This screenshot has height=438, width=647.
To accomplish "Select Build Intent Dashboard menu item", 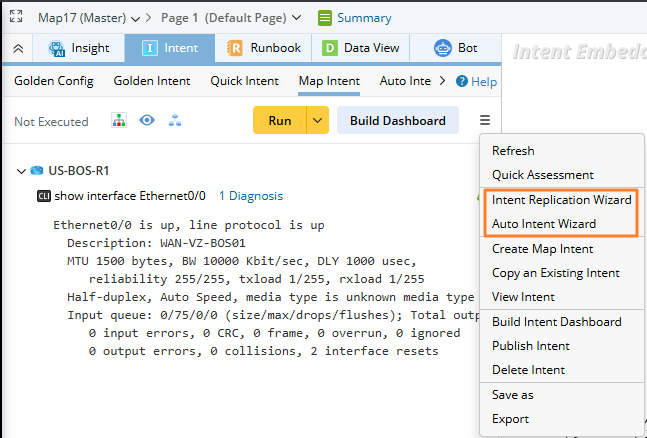I will coord(562,322).
